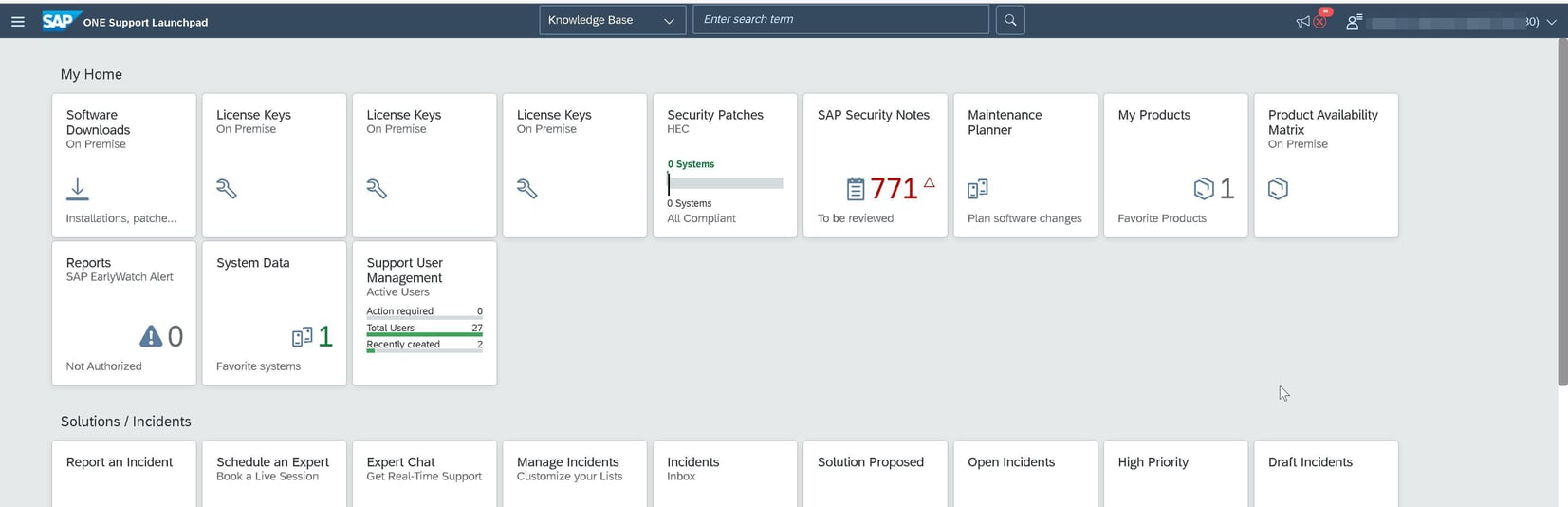Open the Manage Incidents tile
Image resolution: width=1568 pixels, height=507 pixels.
pyautogui.click(x=575, y=474)
